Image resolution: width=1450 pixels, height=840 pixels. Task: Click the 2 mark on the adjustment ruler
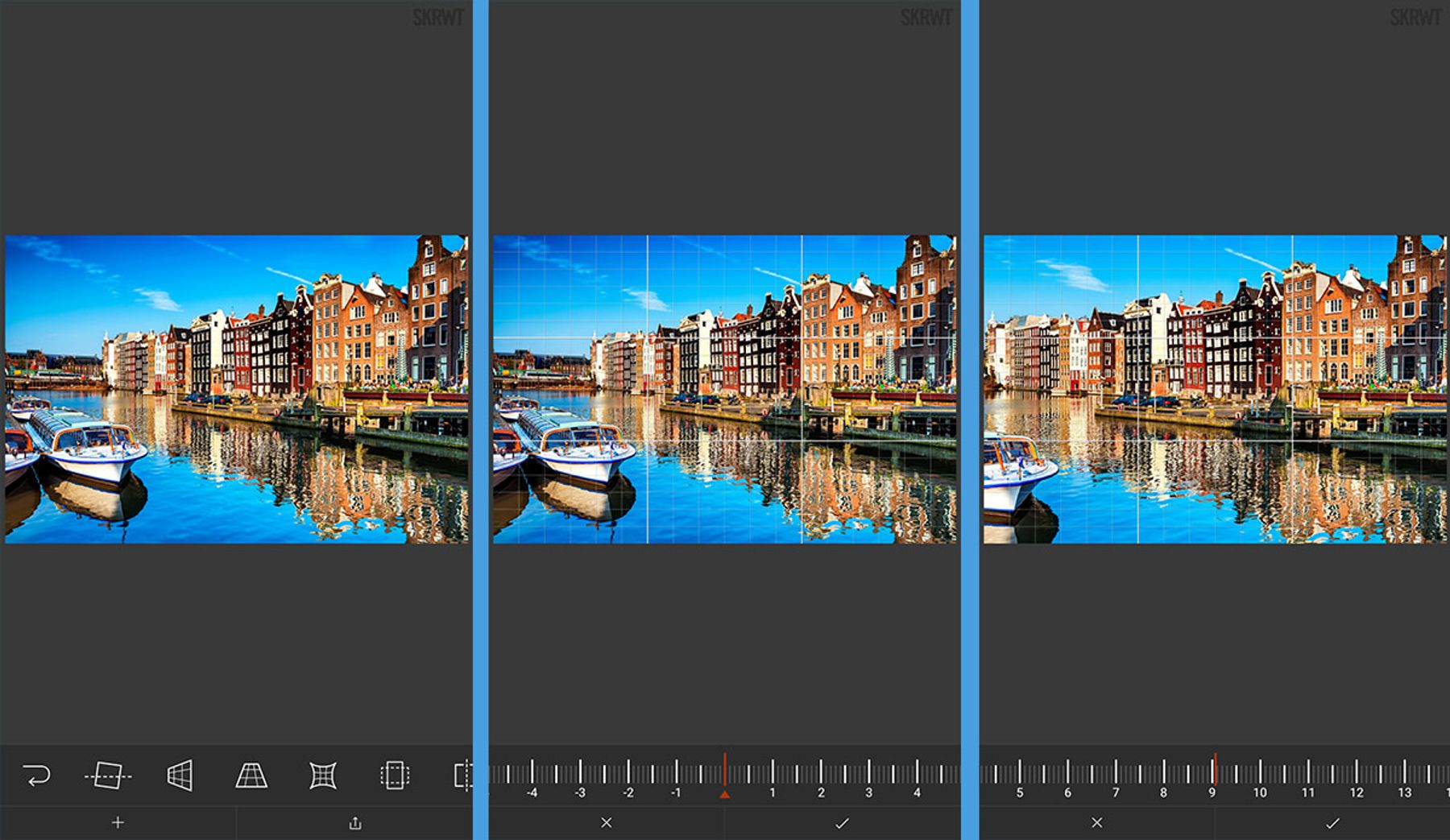tap(822, 792)
